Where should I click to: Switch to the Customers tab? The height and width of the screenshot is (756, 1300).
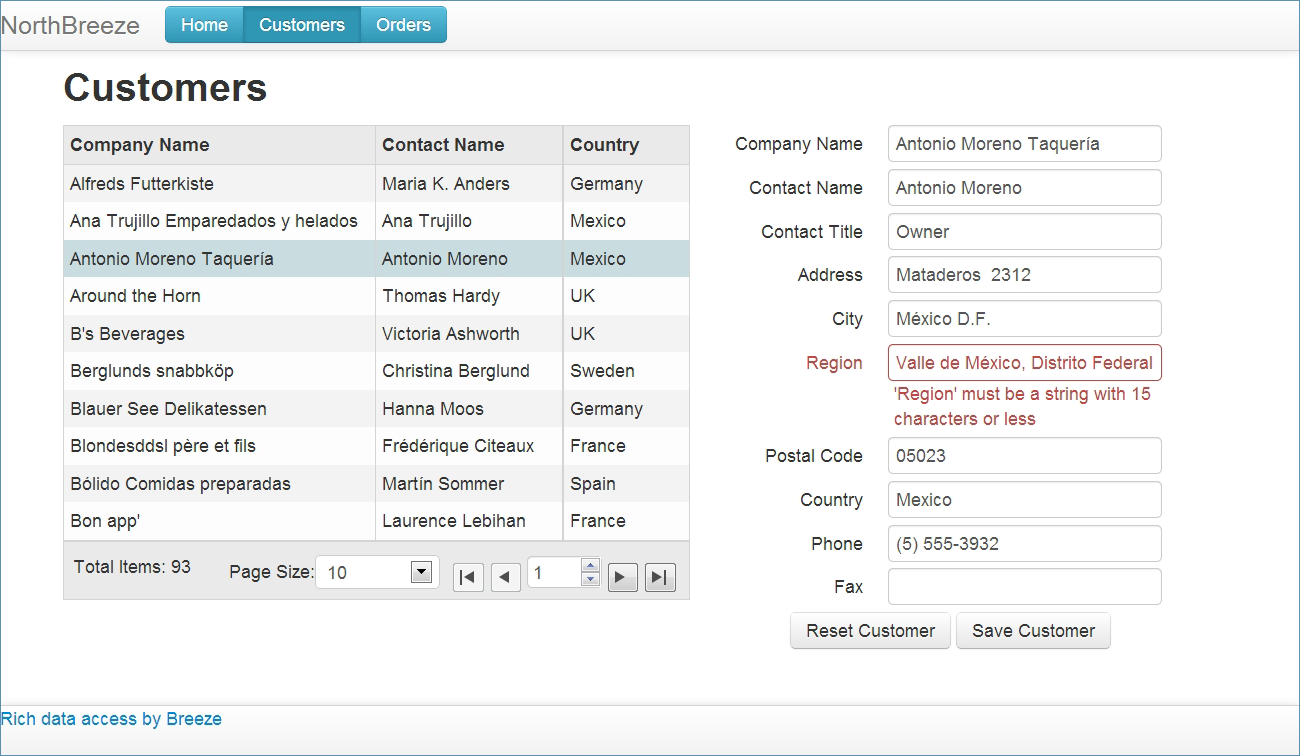point(302,25)
